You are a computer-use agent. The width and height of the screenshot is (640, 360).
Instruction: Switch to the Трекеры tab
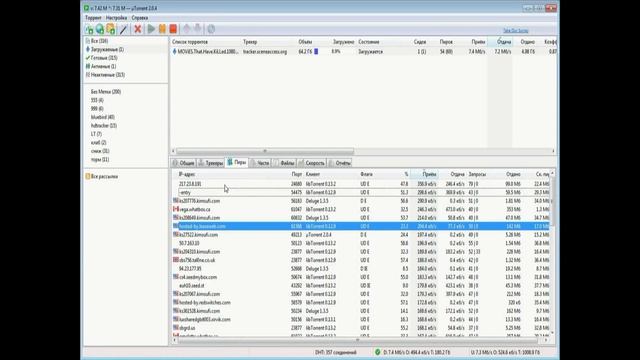[x=211, y=163]
